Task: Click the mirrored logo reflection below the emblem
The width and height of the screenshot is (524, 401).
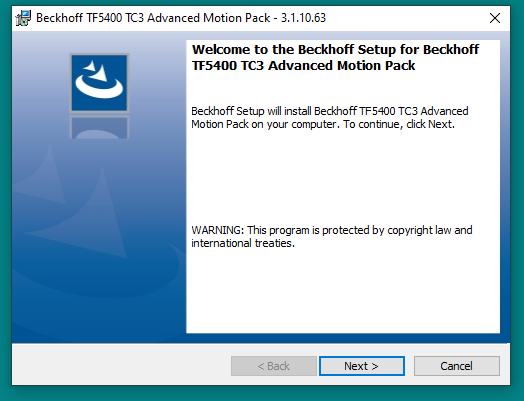Action: pos(99,127)
